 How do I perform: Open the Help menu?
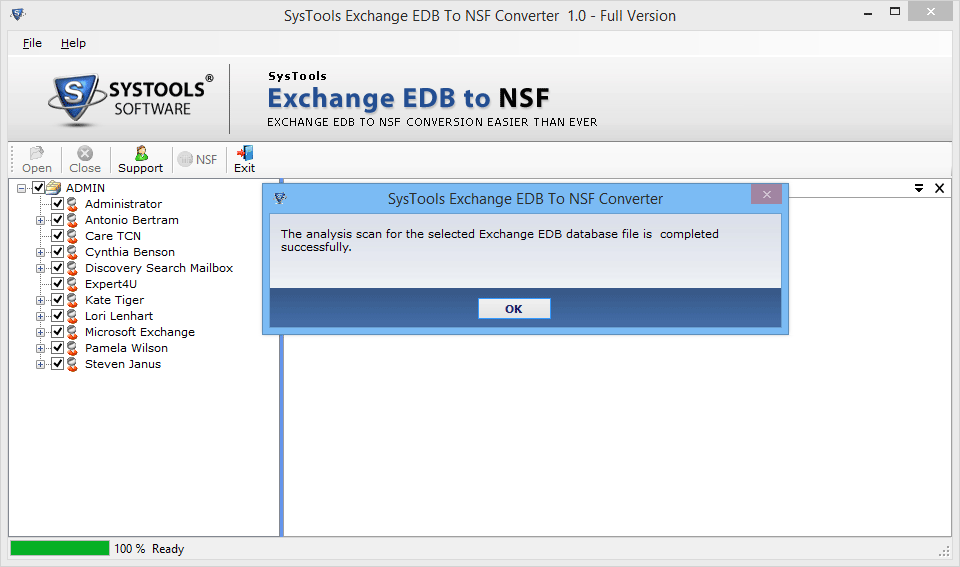[x=73, y=43]
